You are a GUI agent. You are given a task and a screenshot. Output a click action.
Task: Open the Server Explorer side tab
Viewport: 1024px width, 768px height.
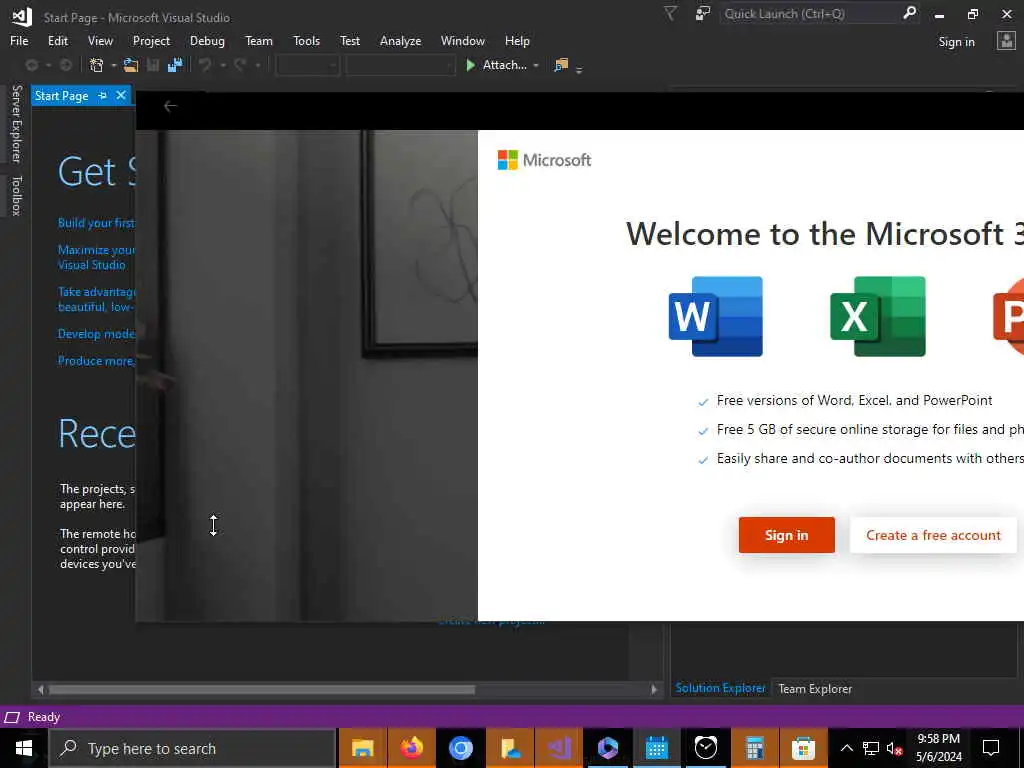16,124
